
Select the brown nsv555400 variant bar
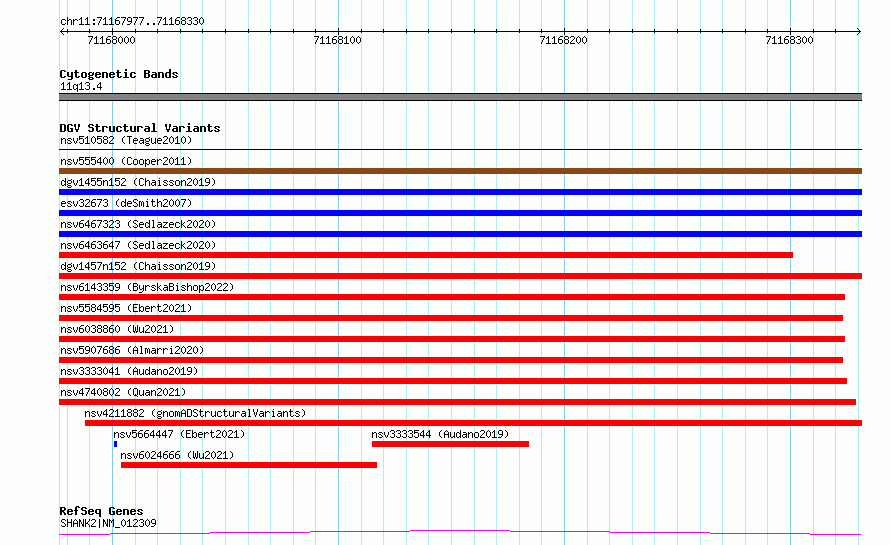pos(460,171)
